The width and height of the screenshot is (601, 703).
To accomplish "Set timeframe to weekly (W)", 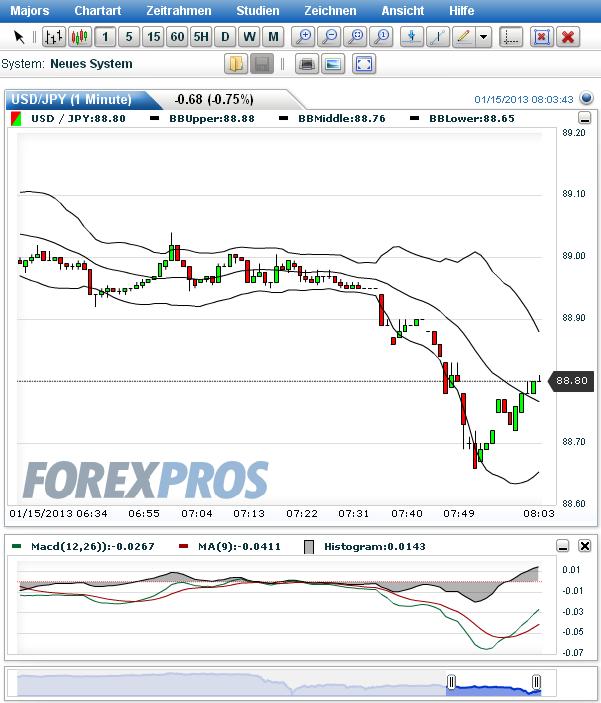I will tap(249, 37).
